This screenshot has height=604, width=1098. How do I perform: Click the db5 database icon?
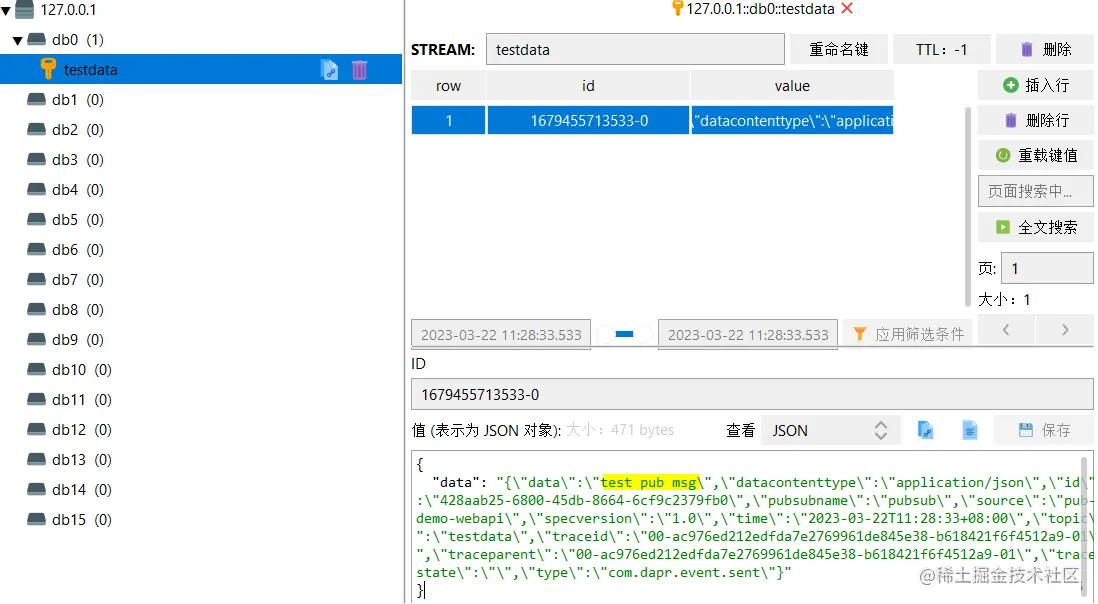coord(36,219)
